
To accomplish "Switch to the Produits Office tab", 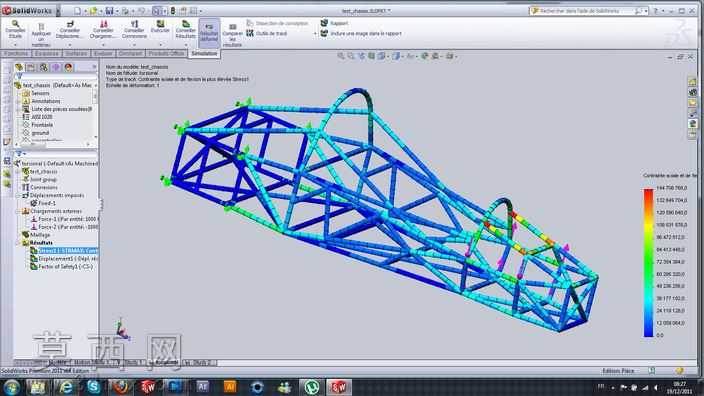I will [166, 53].
